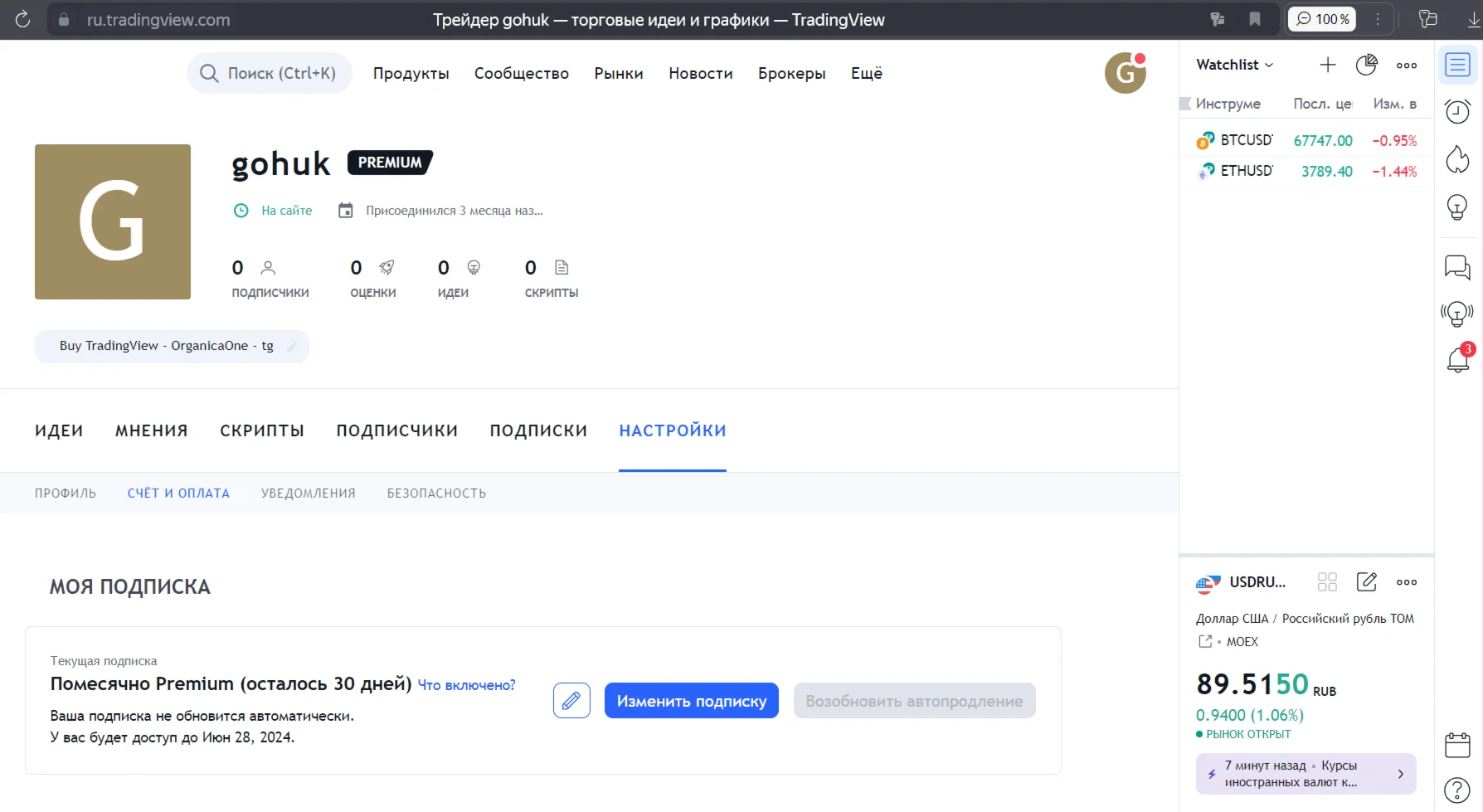1483x812 pixels.
Task: Add a symbol to the Watchlist
Action: (x=1328, y=65)
